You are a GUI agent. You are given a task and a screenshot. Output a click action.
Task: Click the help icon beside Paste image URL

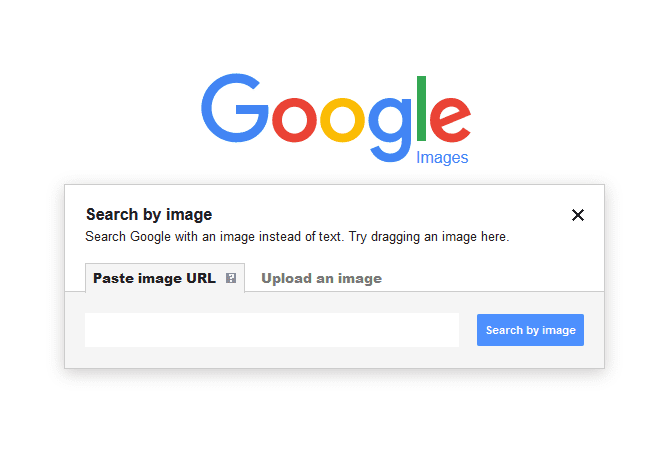click(x=231, y=279)
